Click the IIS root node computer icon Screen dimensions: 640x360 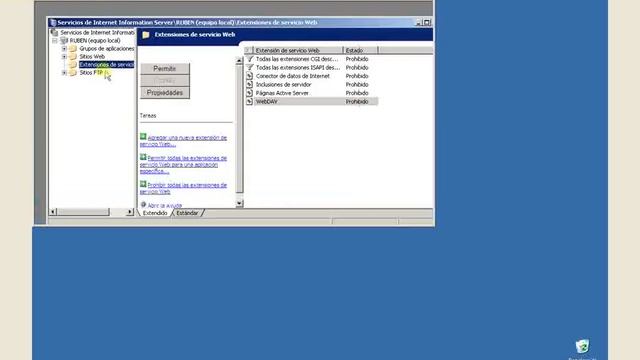tap(54, 32)
